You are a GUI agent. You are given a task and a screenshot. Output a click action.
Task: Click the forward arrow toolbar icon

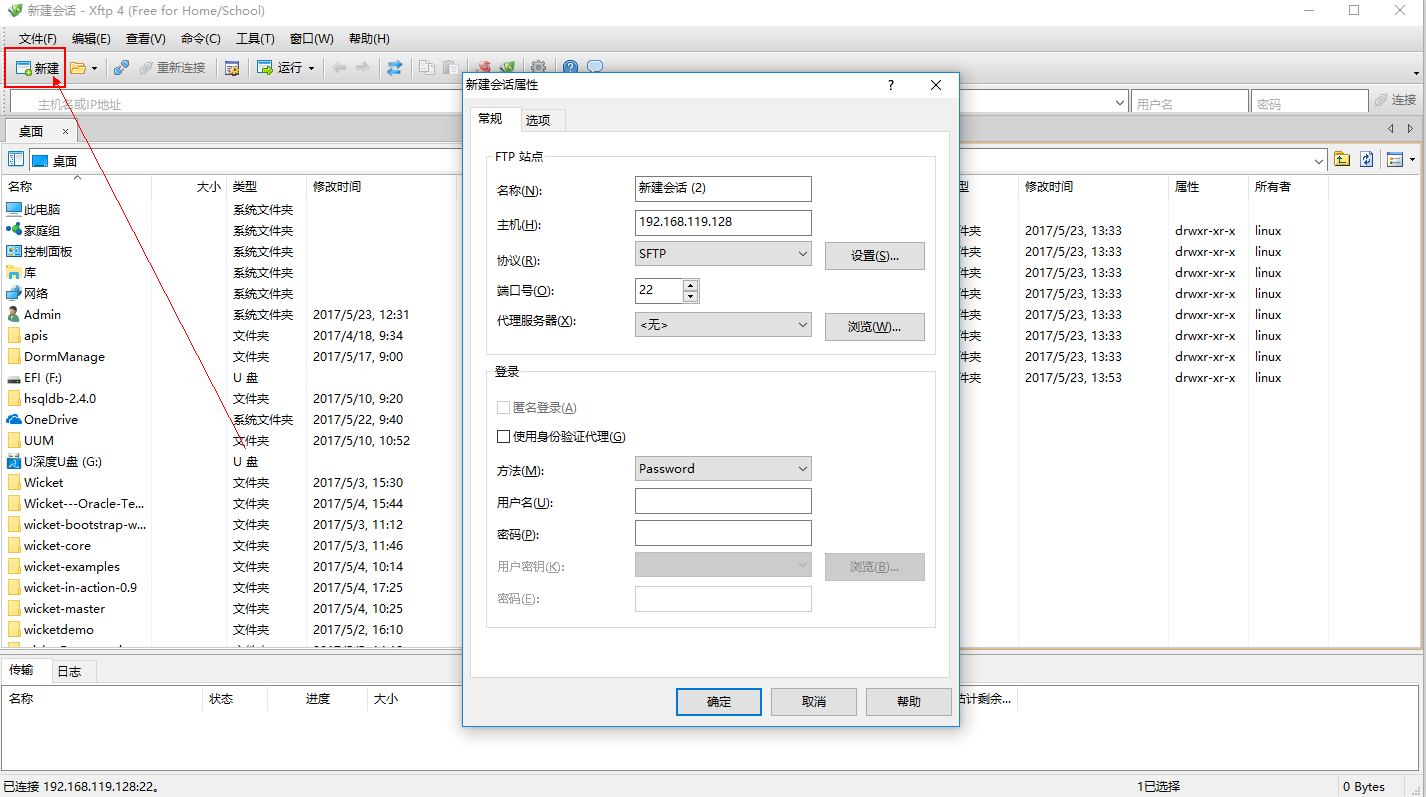[362, 68]
